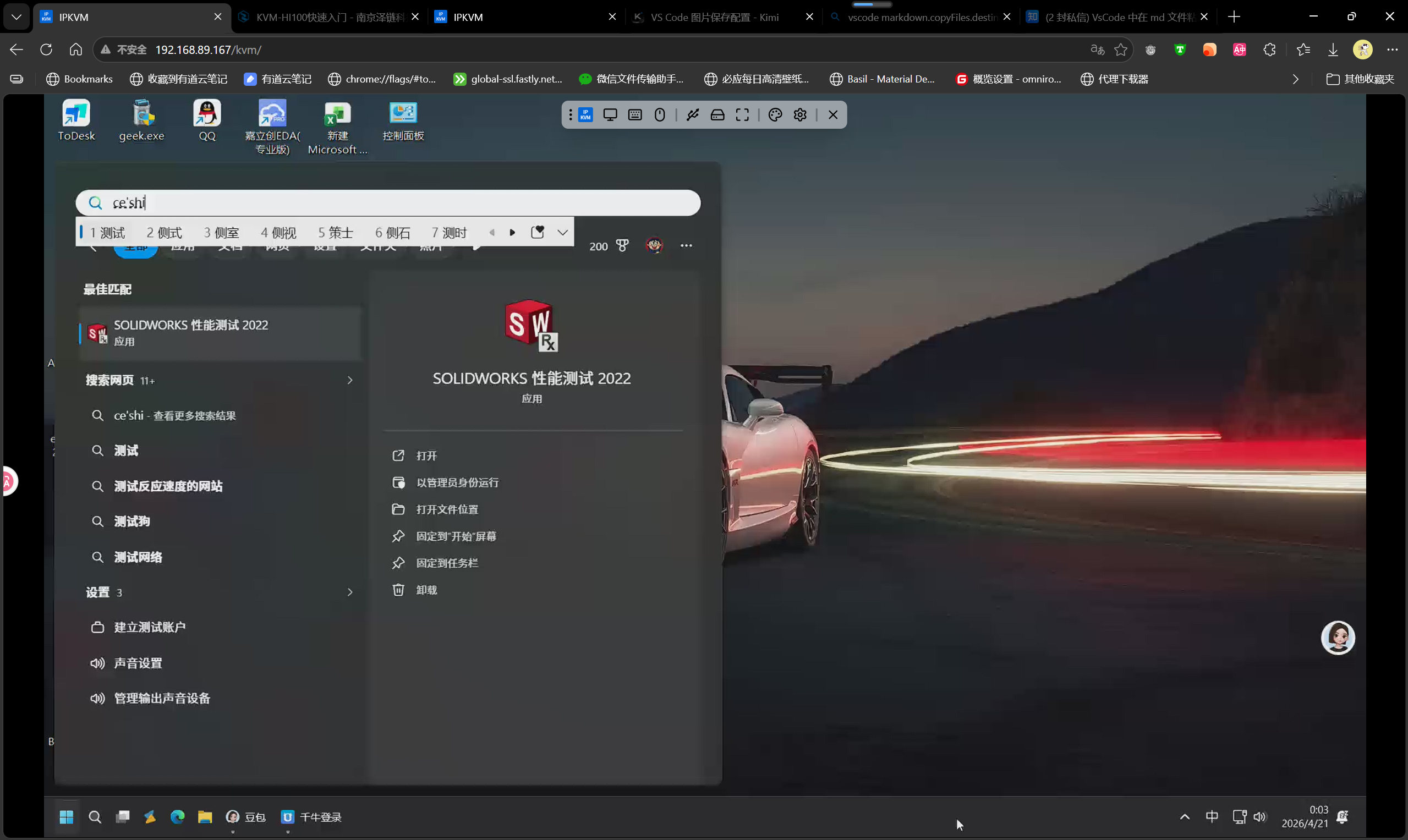Screen dimensions: 1408x840
Task: Toggle the 中 input language indicator in tray
Action: pyautogui.click(x=1212, y=816)
